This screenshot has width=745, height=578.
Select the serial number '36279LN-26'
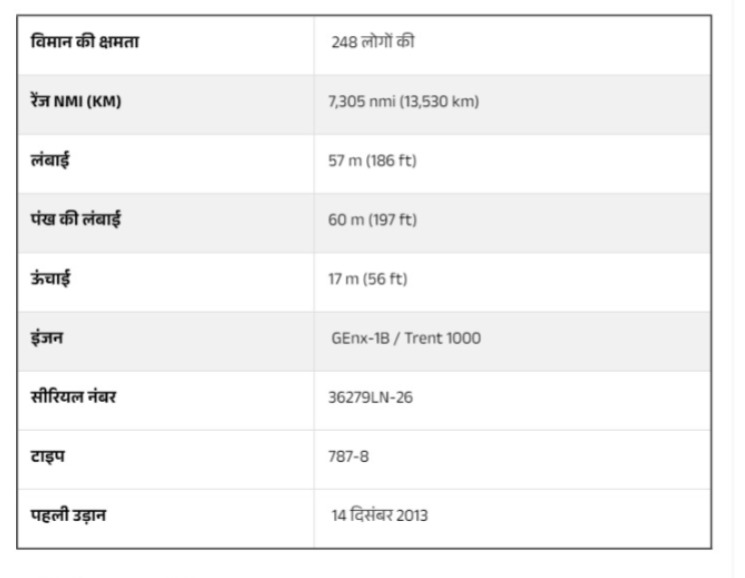pos(370,397)
